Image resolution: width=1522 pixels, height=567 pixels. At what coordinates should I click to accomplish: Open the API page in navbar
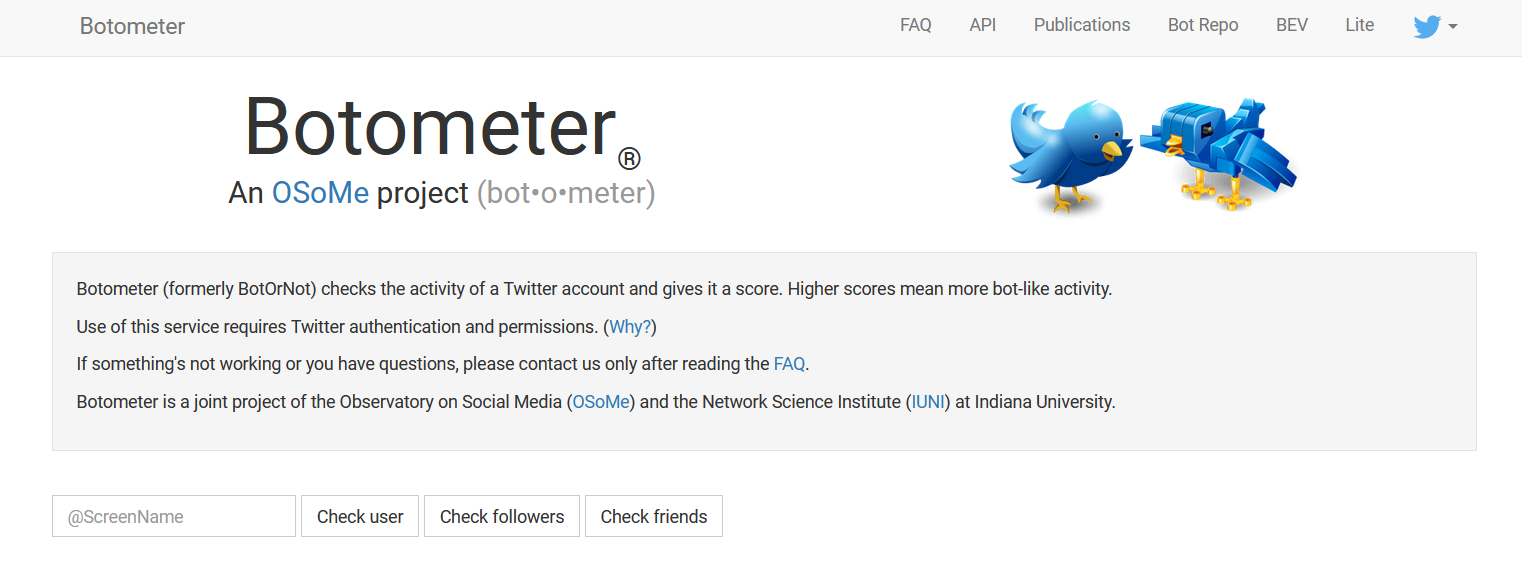pos(982,26)
